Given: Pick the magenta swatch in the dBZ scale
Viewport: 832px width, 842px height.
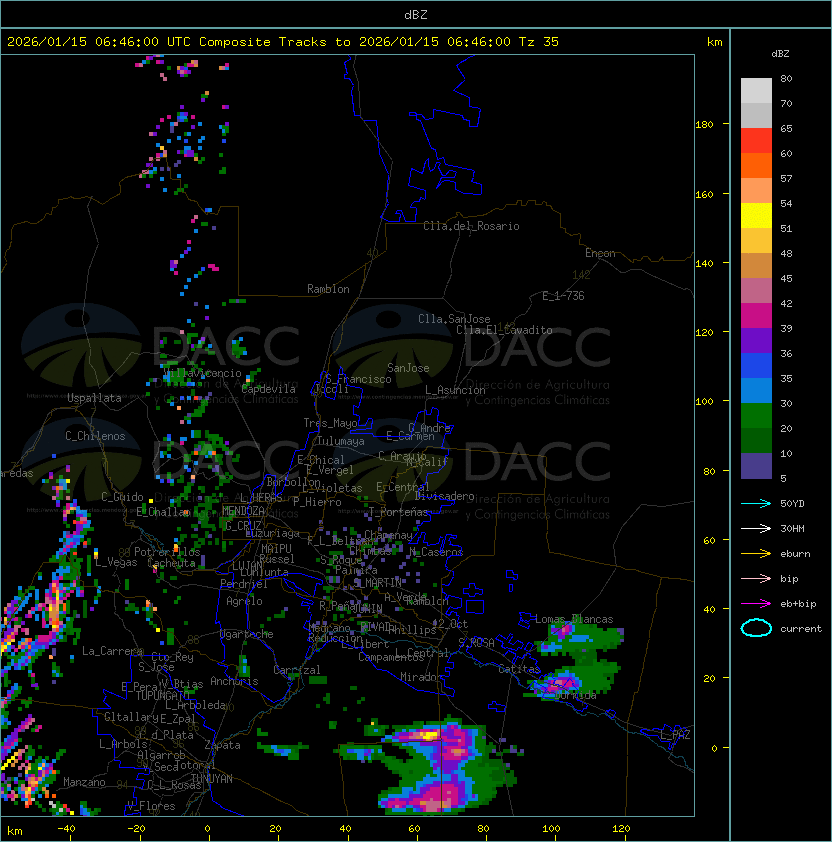Looking at the screenshot, I should (756, 315).
